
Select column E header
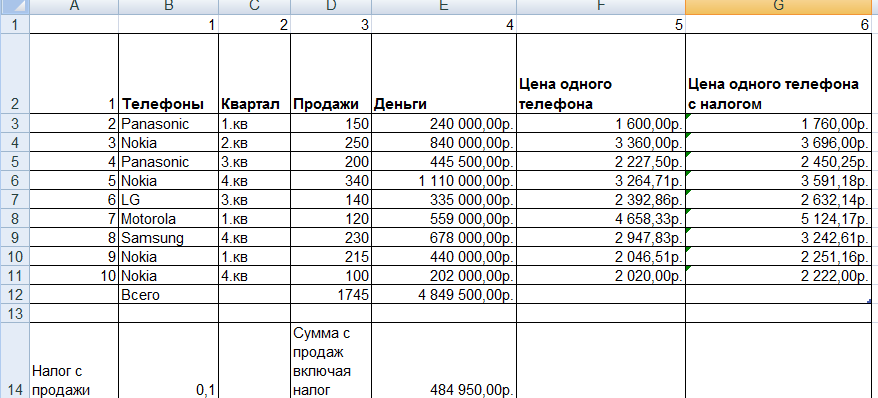point(444,7)
